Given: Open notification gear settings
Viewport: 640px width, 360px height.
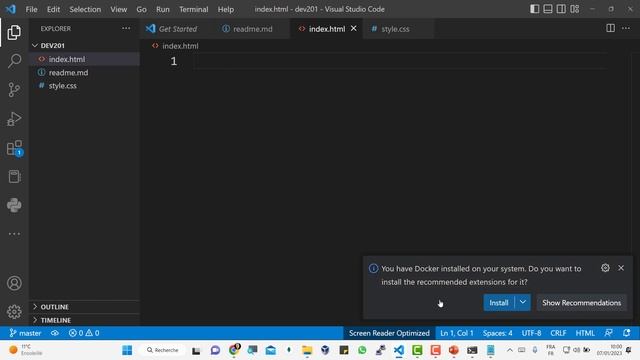Looking at the screenshot, I should tap(605, 268).
